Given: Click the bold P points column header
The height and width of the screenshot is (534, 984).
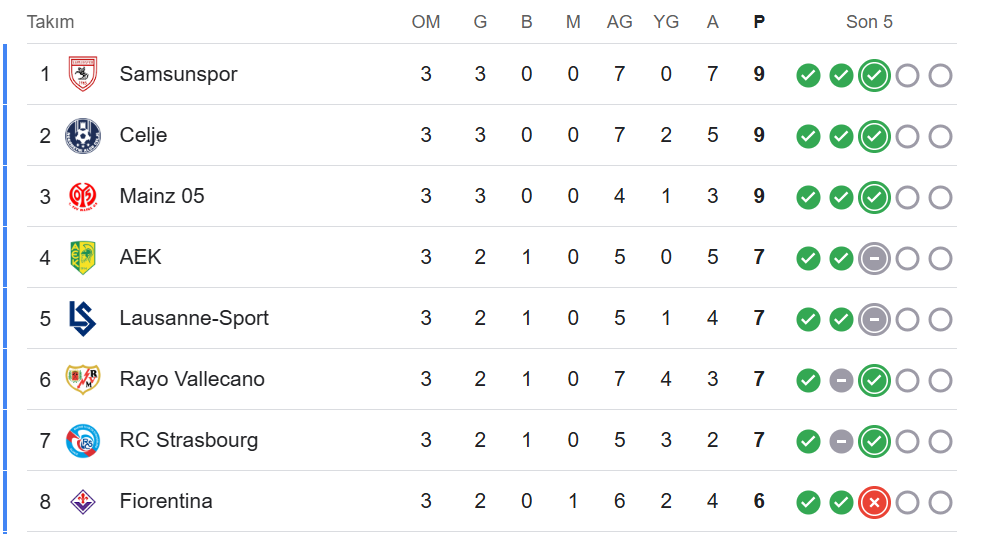Looking at the screenshot, I should pyautogui.click(x=759, y=22).
